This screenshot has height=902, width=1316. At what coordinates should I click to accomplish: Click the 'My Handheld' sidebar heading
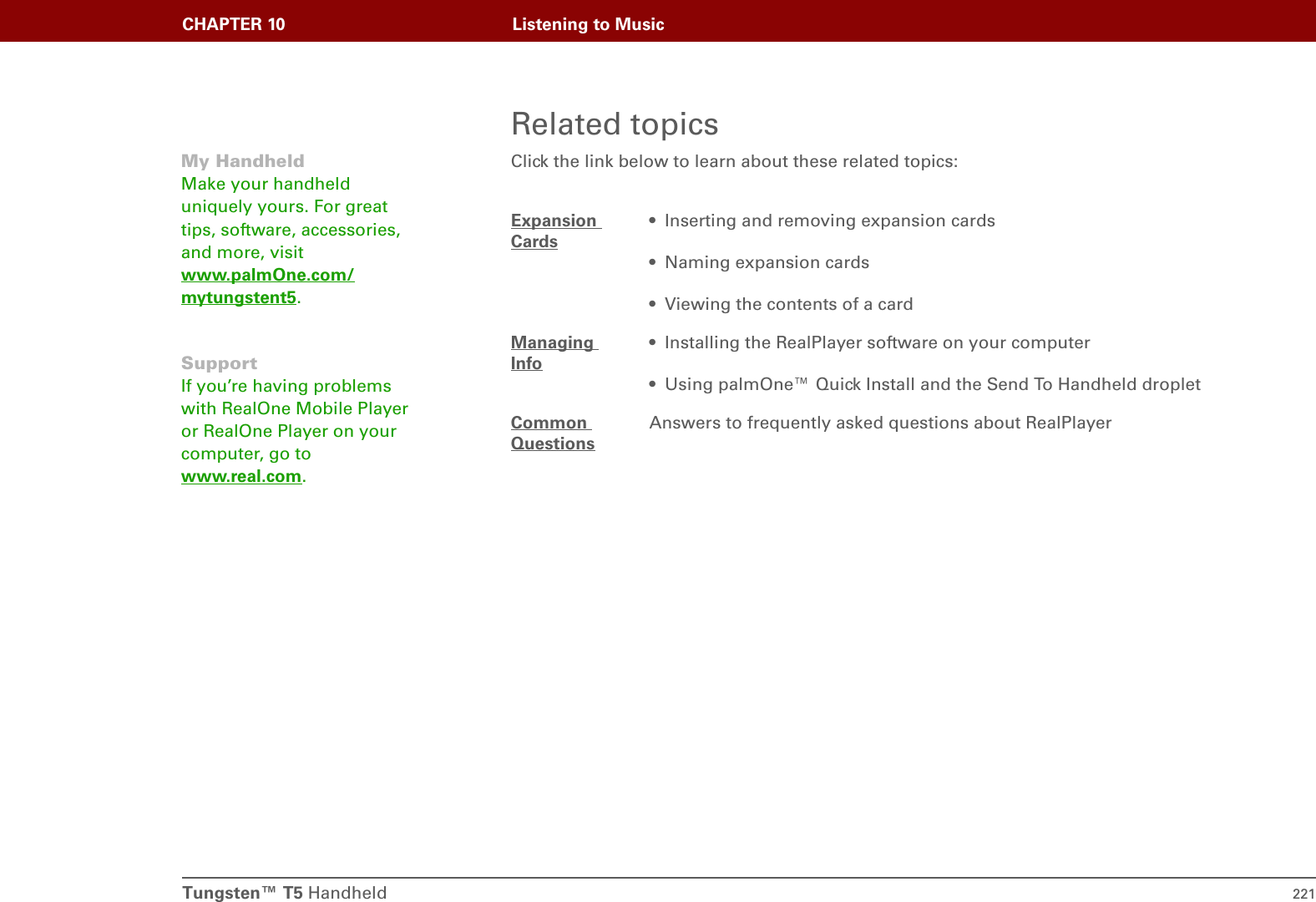tap(243, 160)
